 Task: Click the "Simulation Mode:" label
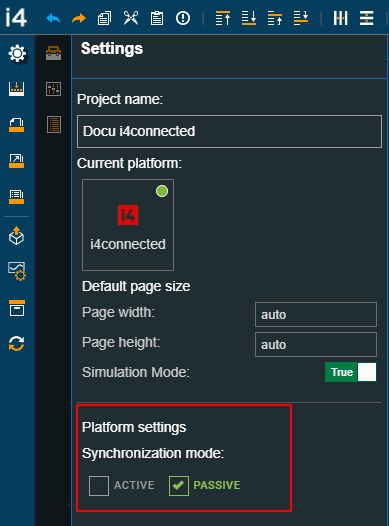coord(136,372)
